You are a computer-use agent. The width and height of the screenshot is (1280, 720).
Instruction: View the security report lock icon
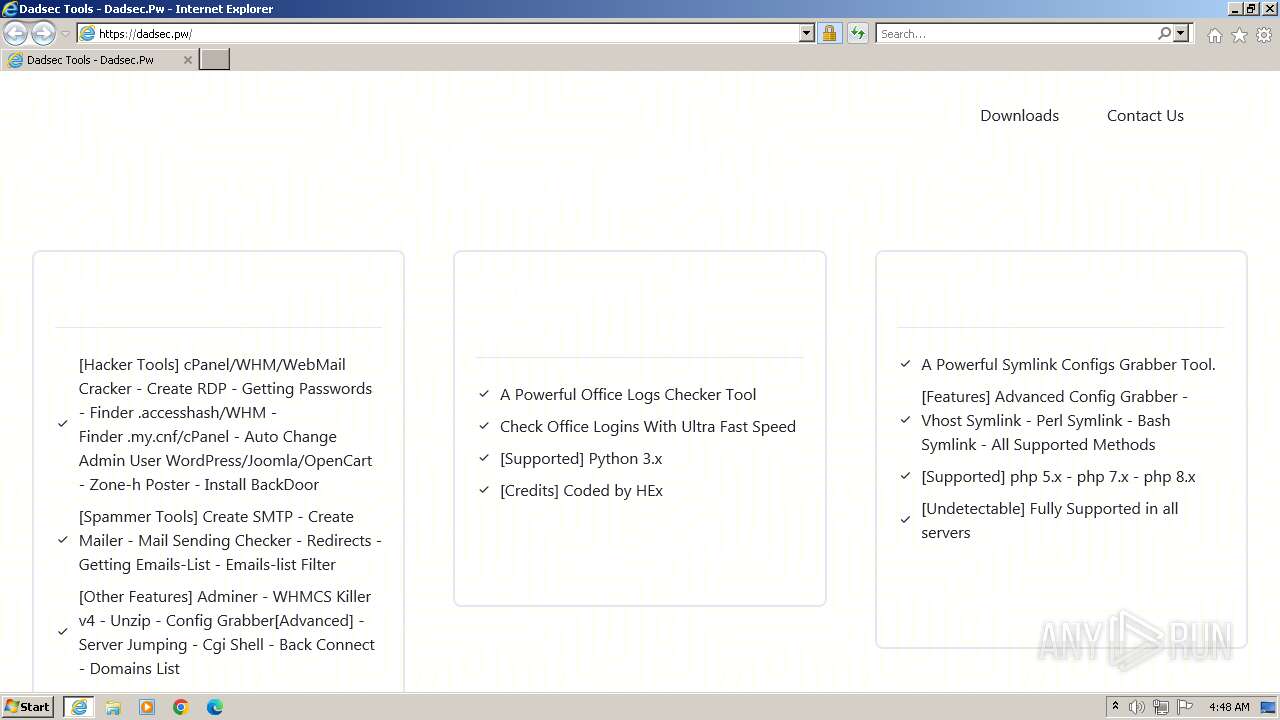[829, 33]
